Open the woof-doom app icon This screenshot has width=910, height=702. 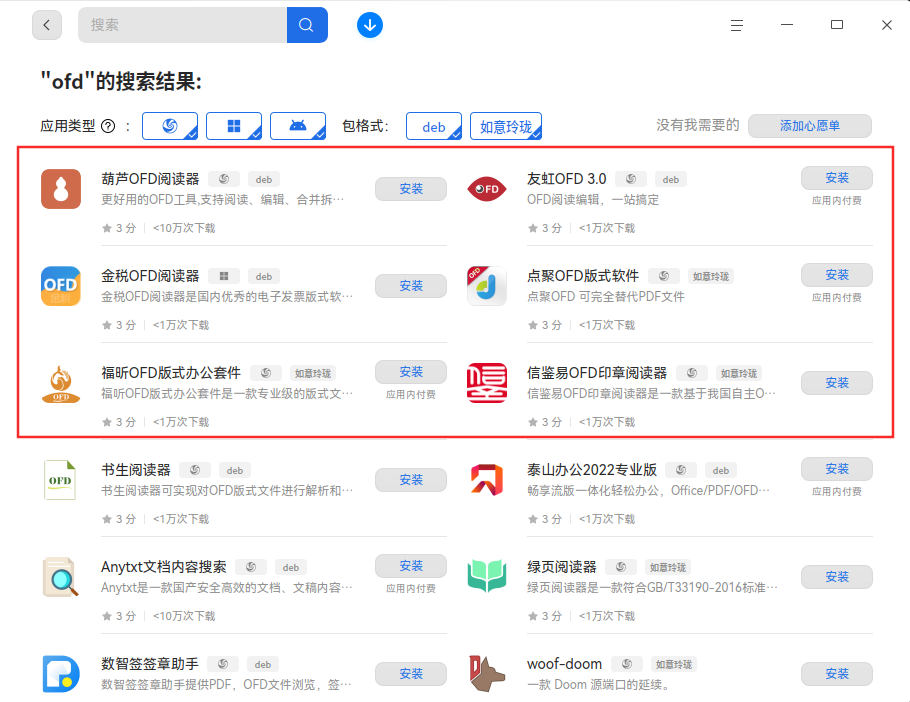pos(487,674)
